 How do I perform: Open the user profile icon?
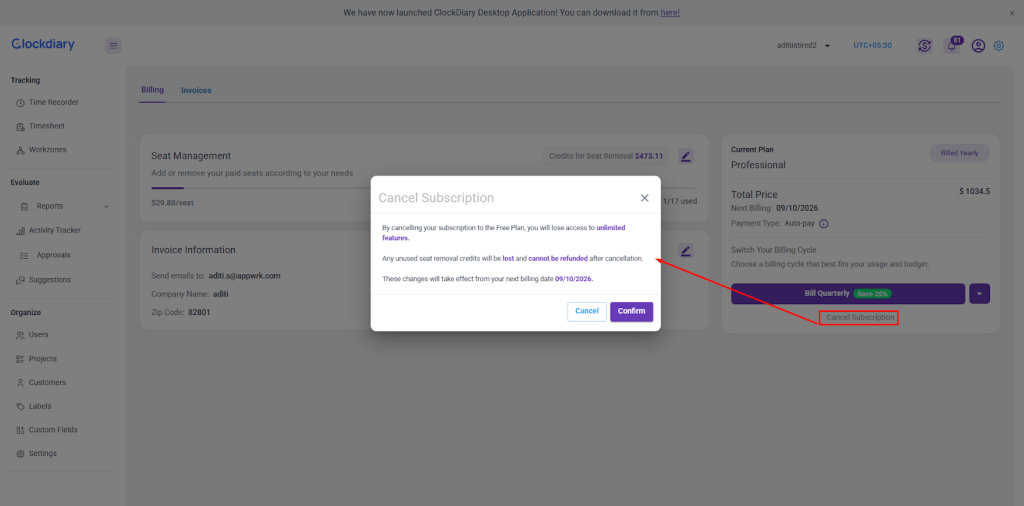pos(978,45)
